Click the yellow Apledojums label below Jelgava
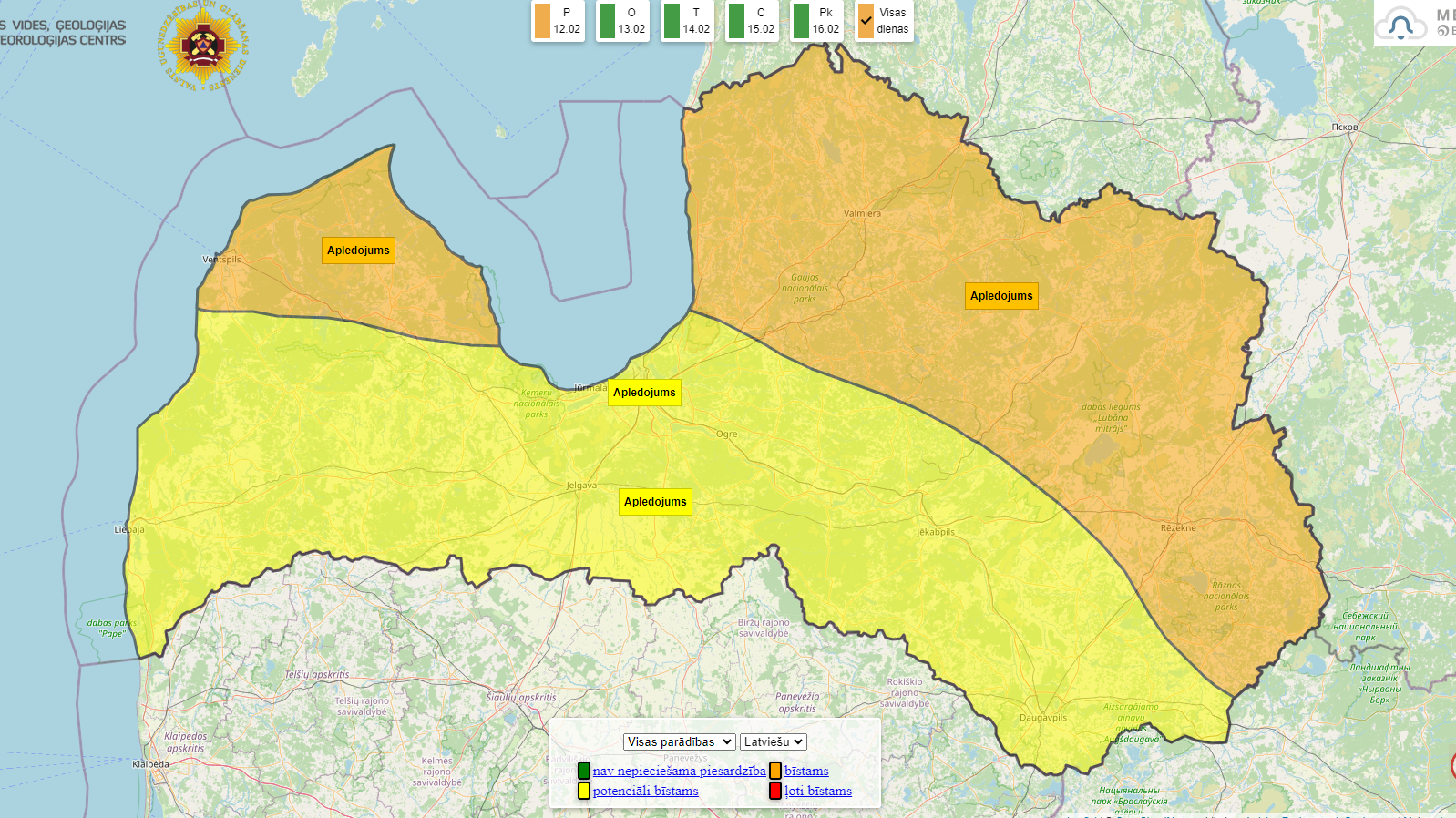Viewport: 1456px width, 818px height. tap(655, 502)
